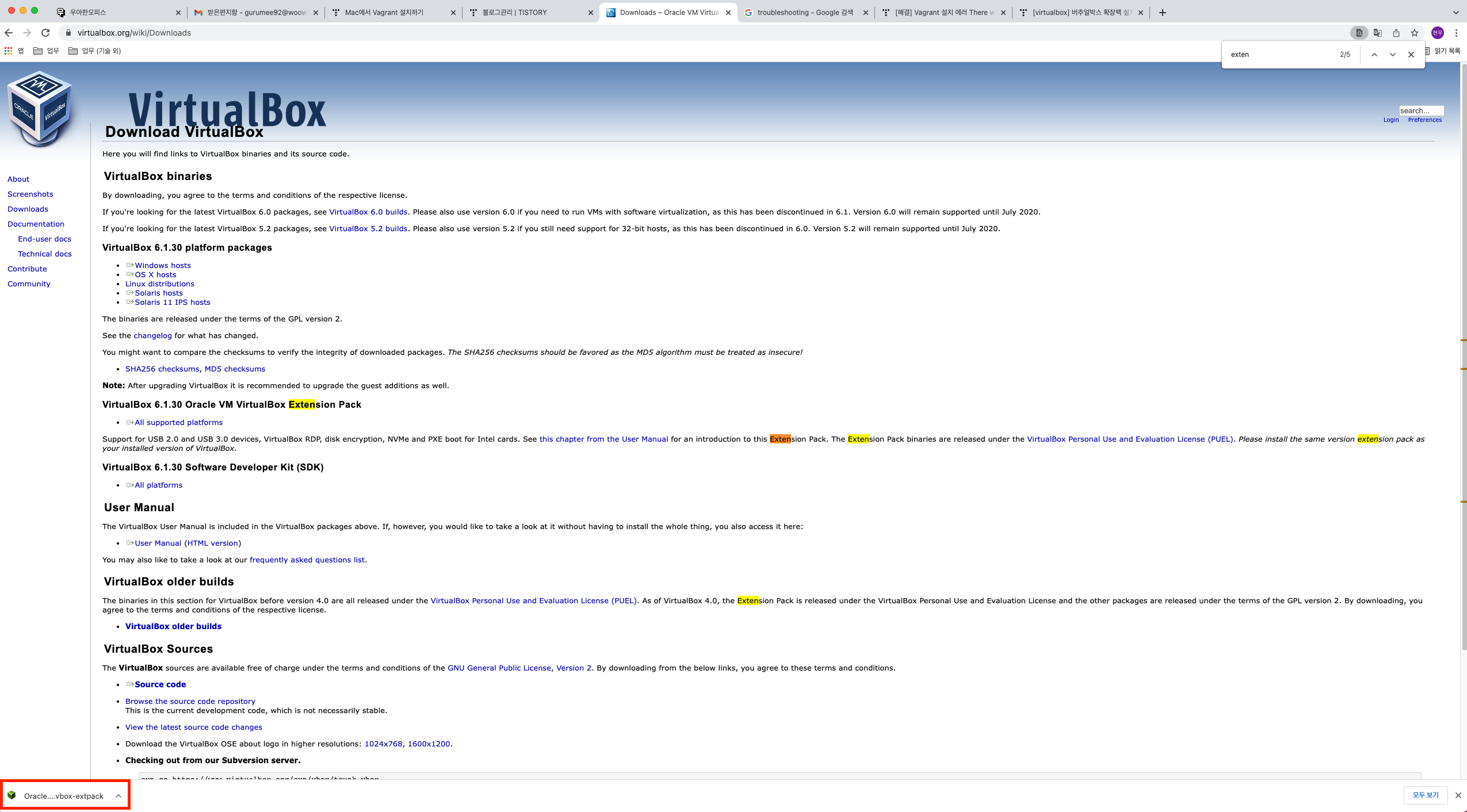Open the 업무 bookmark folder
This screenshot has height=812, width=1467.
tap(47, 51)
